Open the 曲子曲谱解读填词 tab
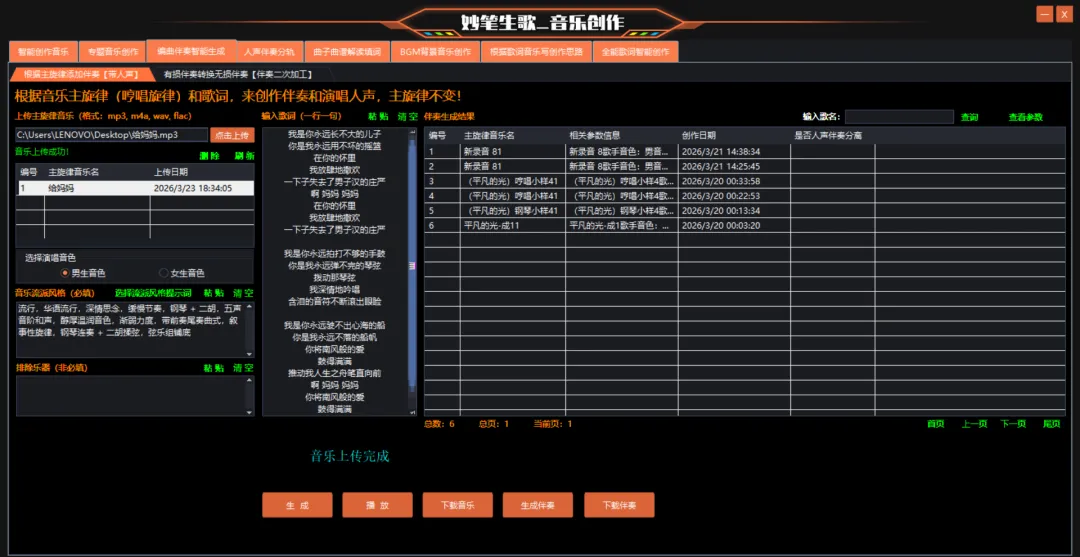Viewport: 1080px width, 557px height. 346,52
